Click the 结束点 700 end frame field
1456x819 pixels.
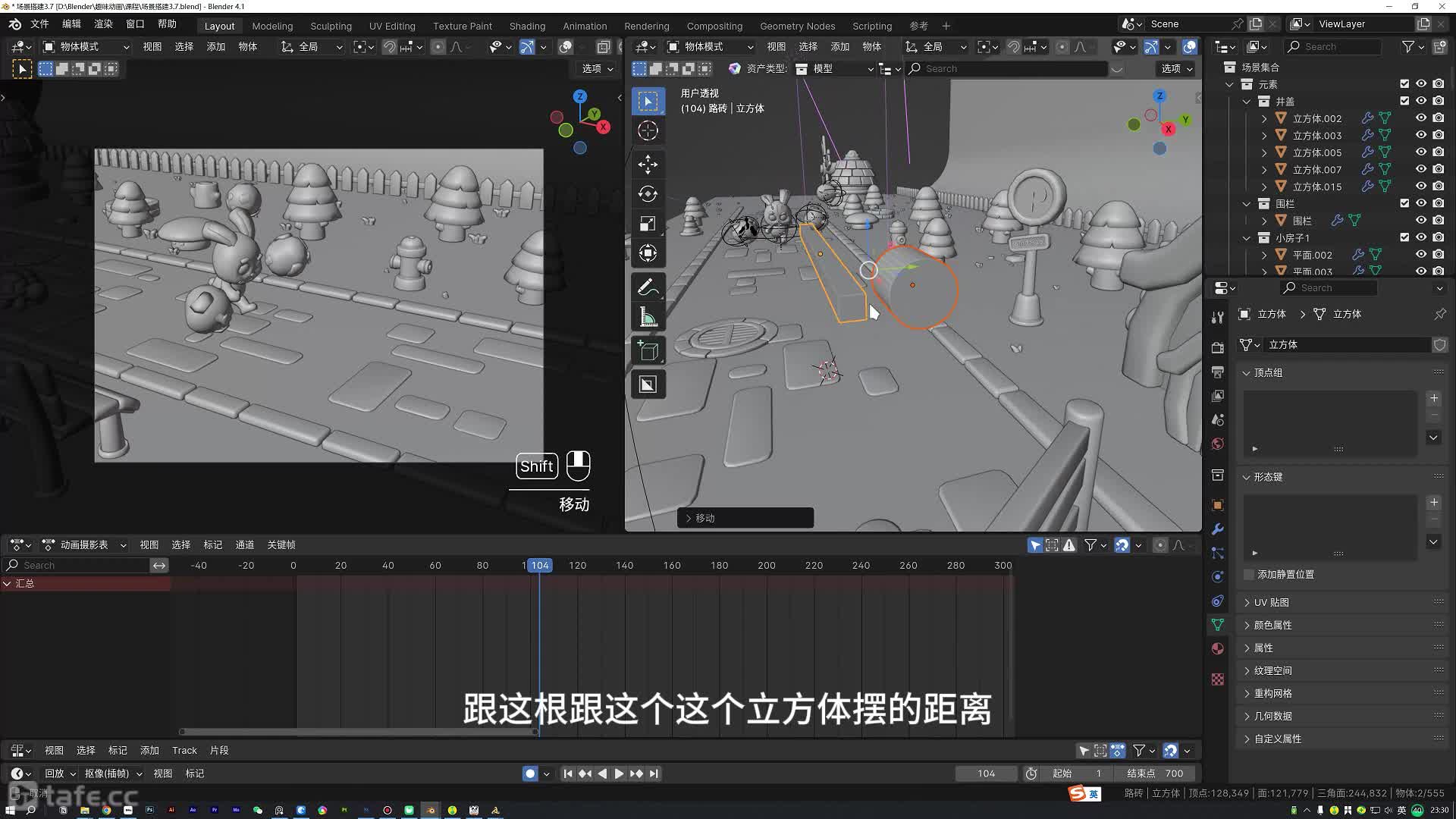[1155, 773]
